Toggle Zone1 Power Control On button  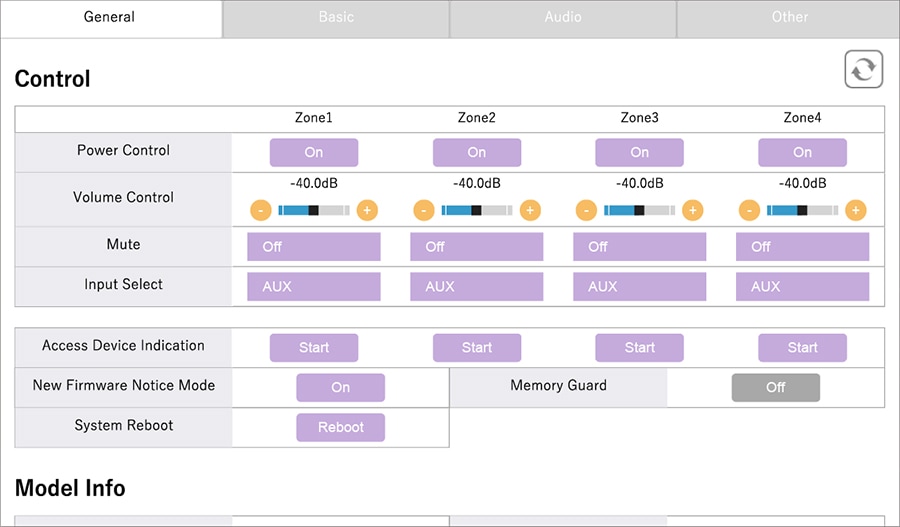tap(314, 152)
